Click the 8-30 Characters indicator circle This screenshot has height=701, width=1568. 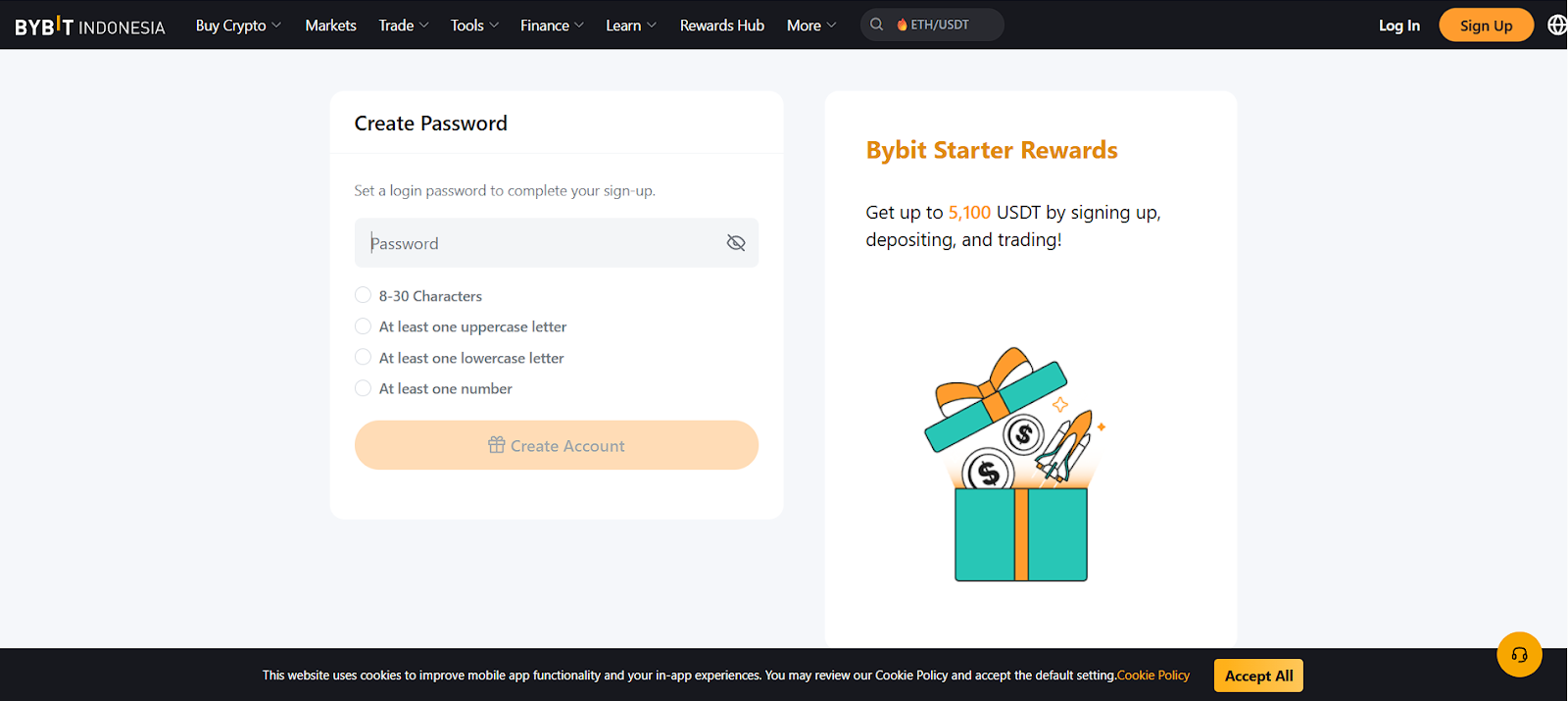coord(363,295)
